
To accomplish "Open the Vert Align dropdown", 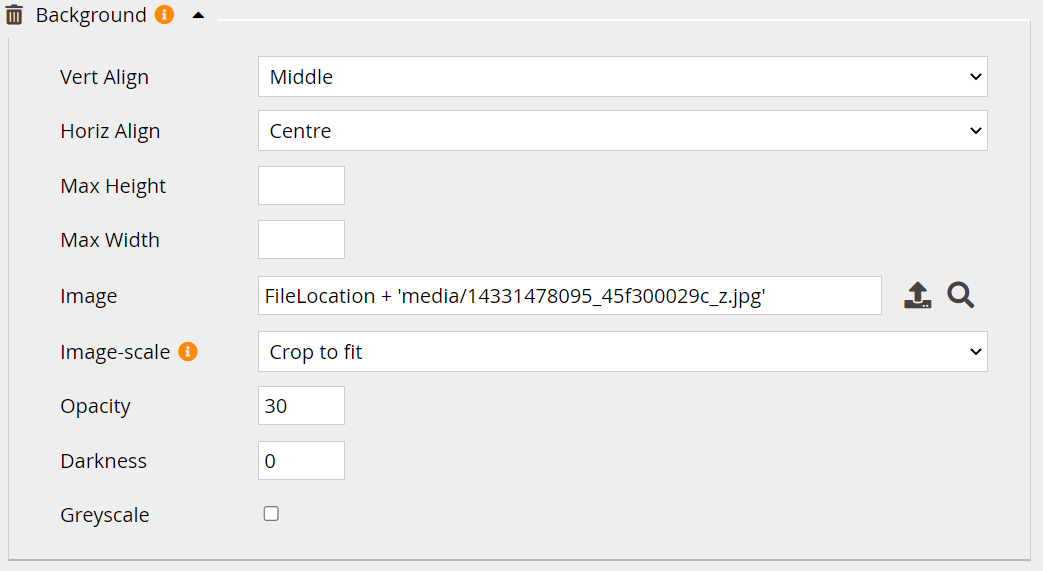I will [x=622, y=77].
